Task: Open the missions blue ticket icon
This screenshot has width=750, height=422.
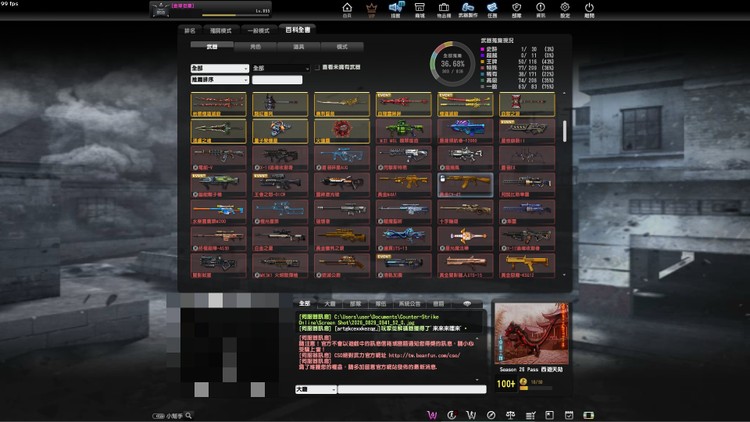Action: 492,7
